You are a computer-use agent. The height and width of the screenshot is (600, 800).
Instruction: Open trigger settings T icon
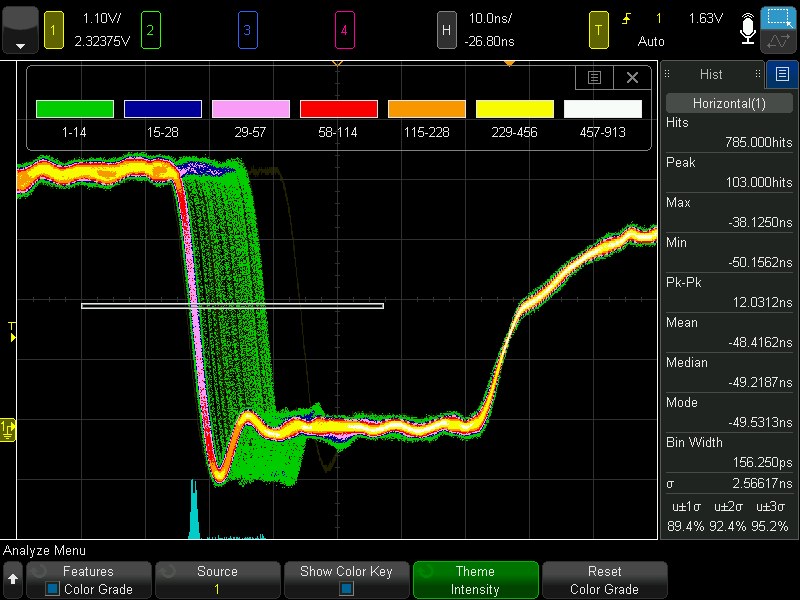[x=598, y=31]
